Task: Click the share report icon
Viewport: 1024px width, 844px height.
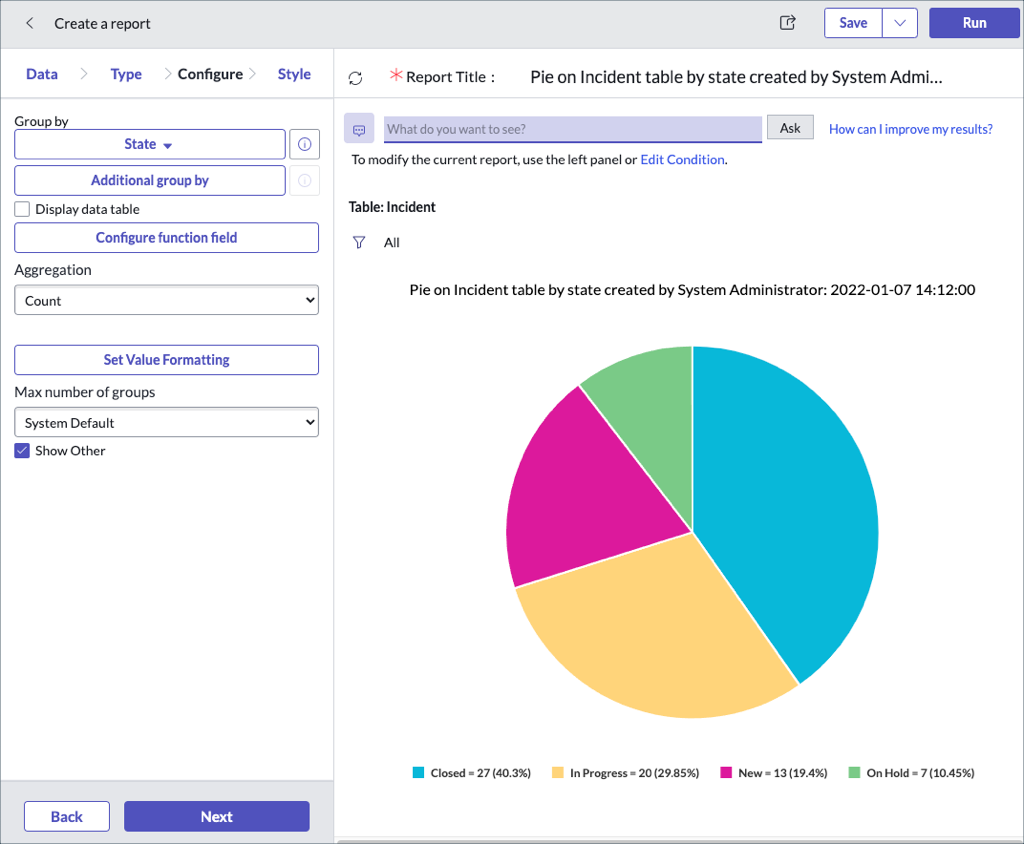Action: [788, 23]
